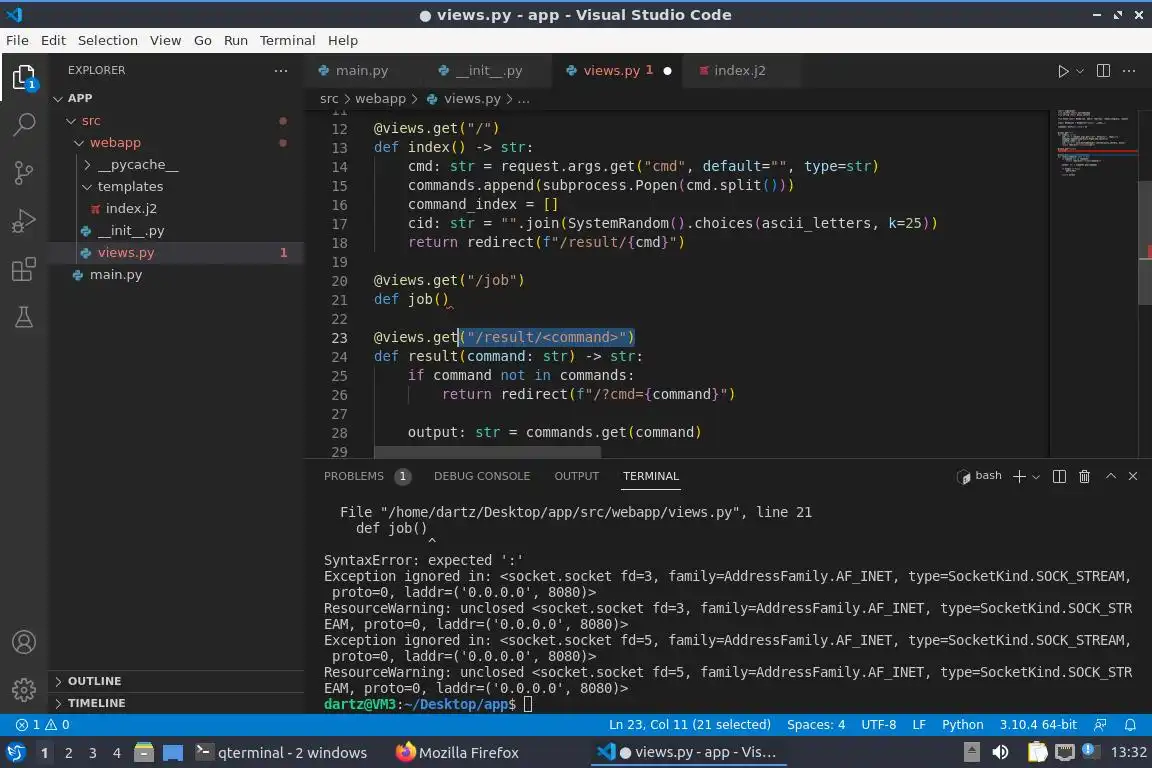The width and height of the screenshot is (1152, 768).
Task: Change indentation via Spaces: 4
Action: (x=816, y=725)
